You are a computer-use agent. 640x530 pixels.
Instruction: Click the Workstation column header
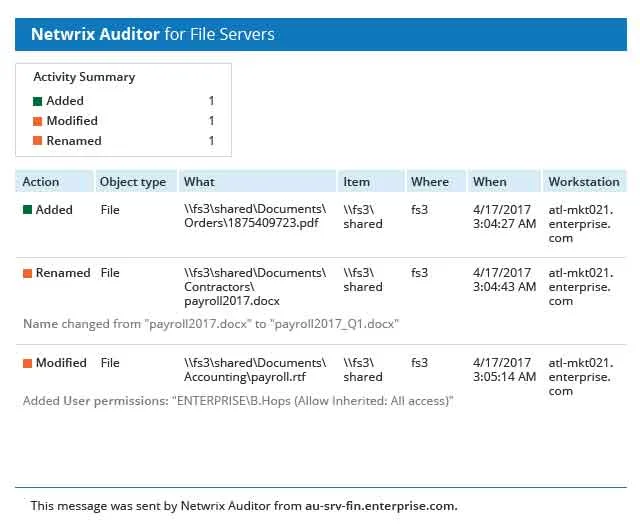[x=584, y=182]
